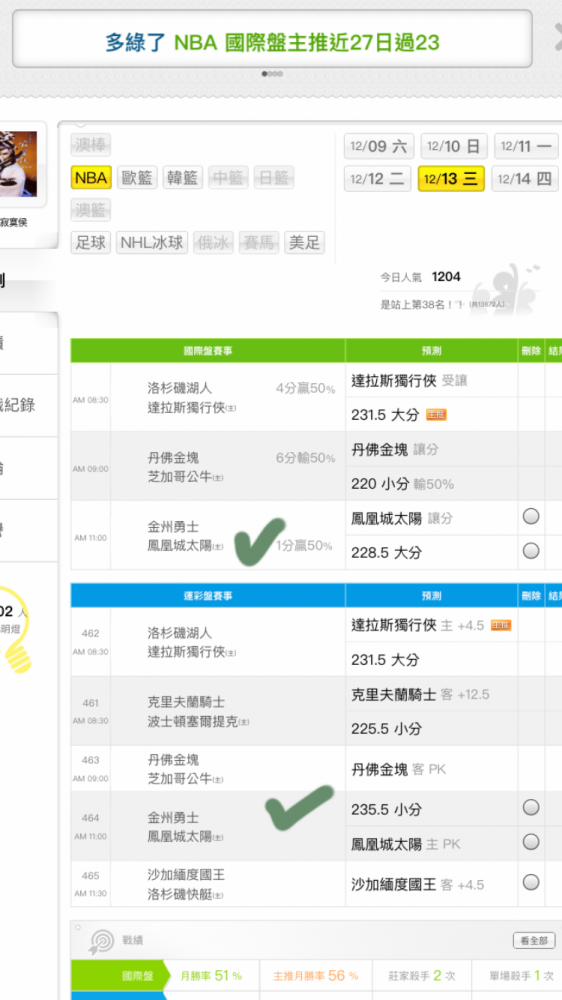Select the NBA league filter

(x=91, y=177)
